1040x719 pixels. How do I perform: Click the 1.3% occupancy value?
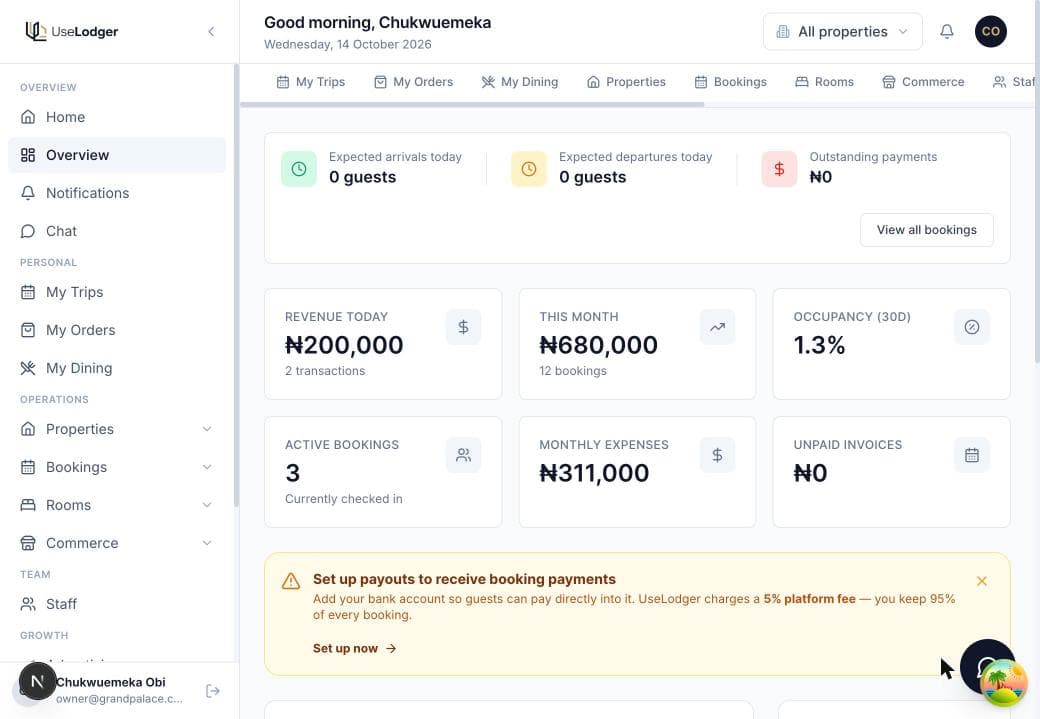point(819,345)
